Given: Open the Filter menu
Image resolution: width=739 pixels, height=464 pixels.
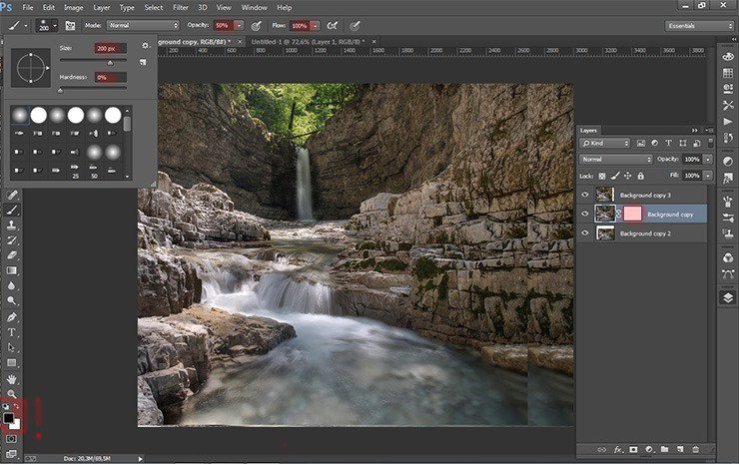Looking at the screenshot, I should point(183,7).
